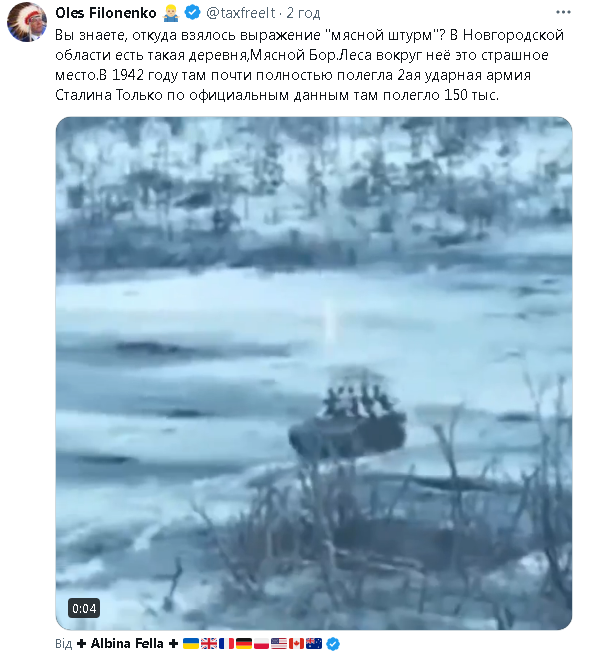Click the blue verified badge beside Oles Filonenko
The width and height of the screenshot is (589, 658).
[193, 13]
